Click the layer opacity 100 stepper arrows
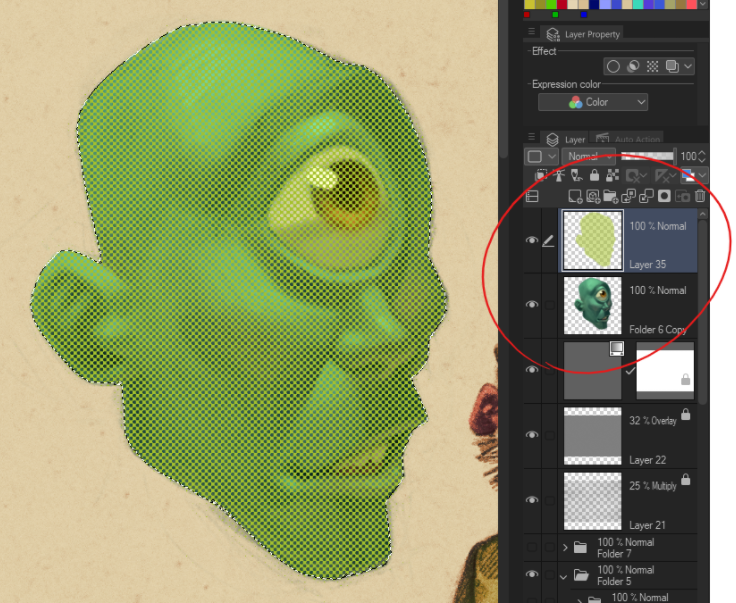 tap(702, 156)
